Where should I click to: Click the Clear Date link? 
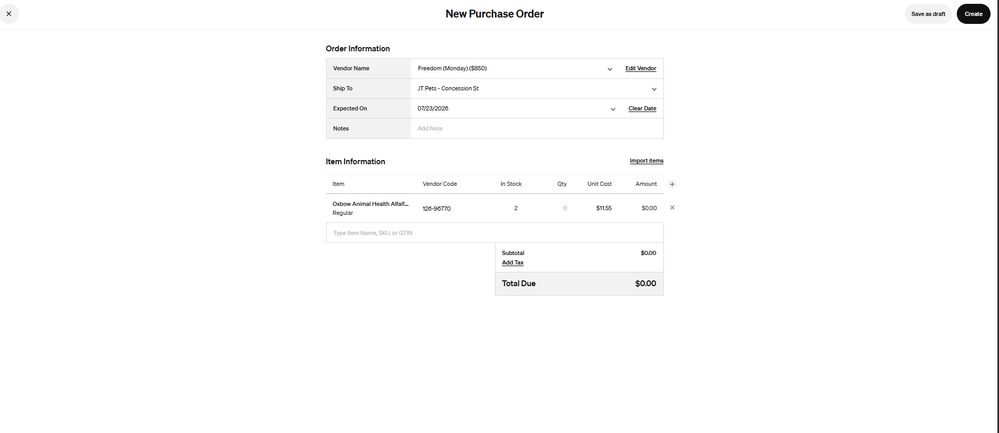pos(642,108)
